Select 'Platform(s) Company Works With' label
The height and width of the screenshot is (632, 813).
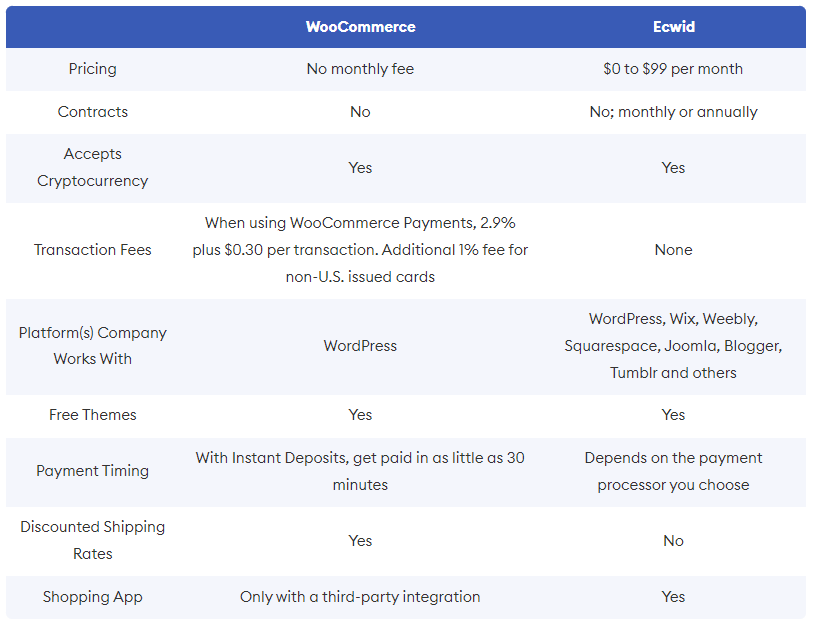tap(93, 346)
